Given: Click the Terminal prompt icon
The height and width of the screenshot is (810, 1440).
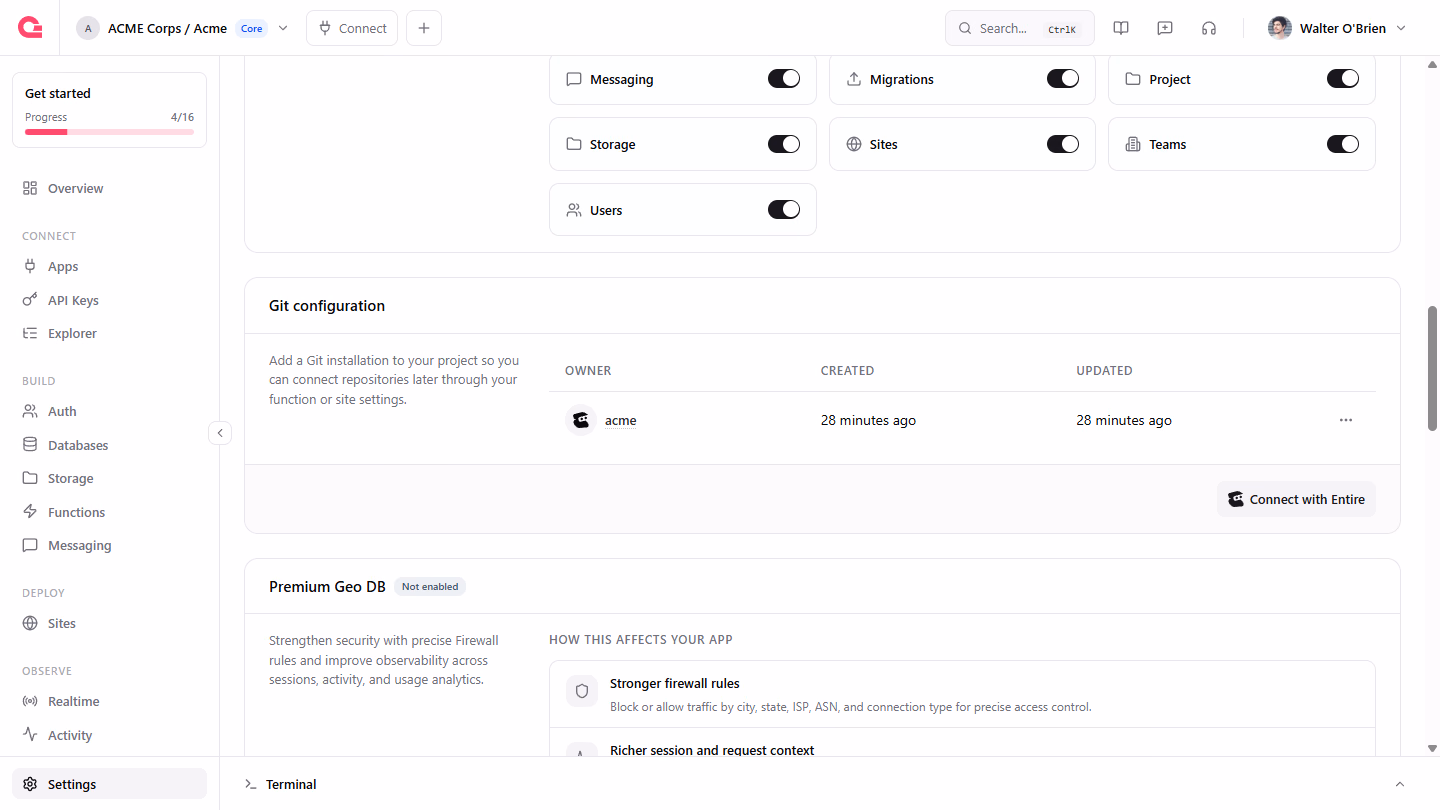Looking at the screenshot, I should tap(251, 784).
